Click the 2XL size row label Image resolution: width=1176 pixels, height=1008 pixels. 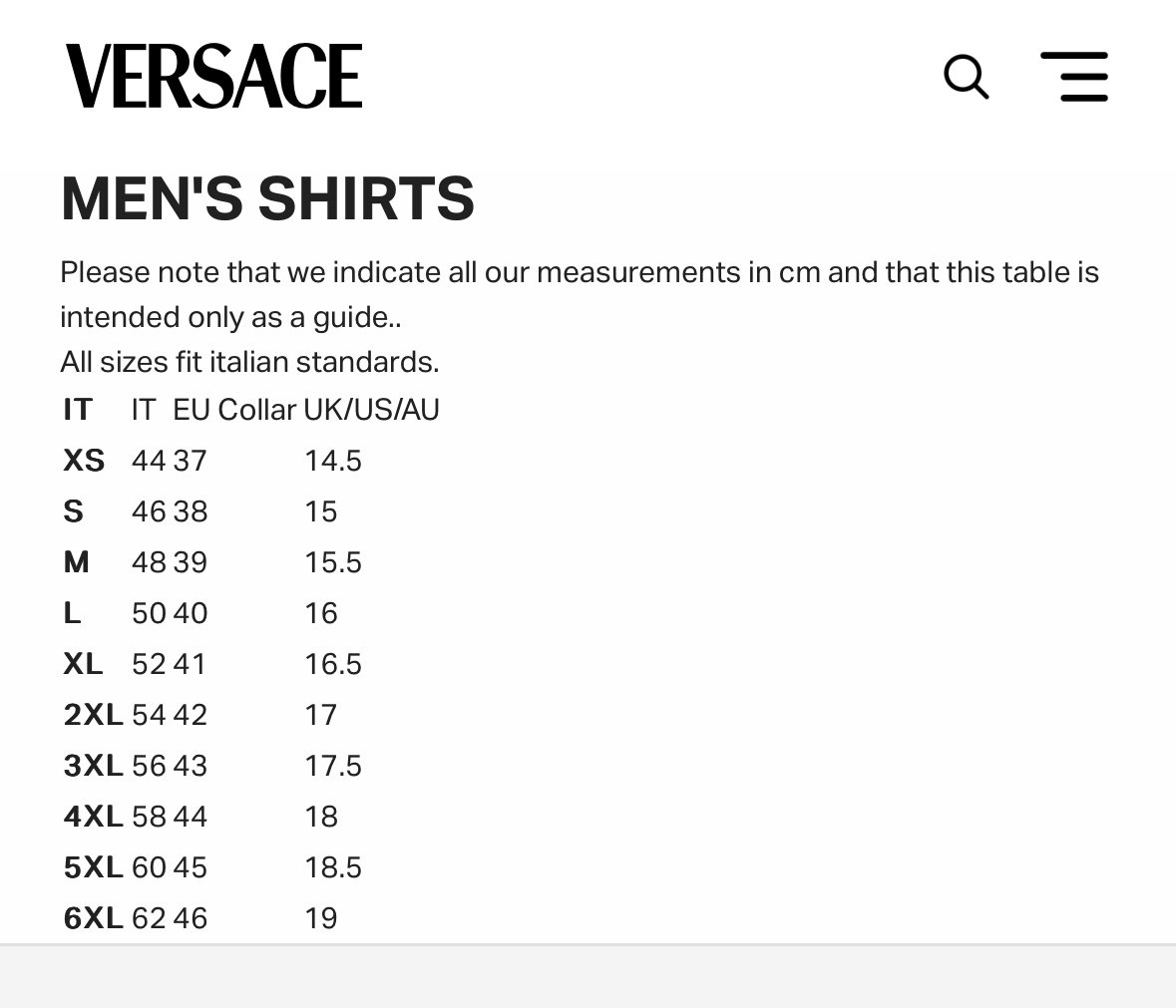pos(93,715)
